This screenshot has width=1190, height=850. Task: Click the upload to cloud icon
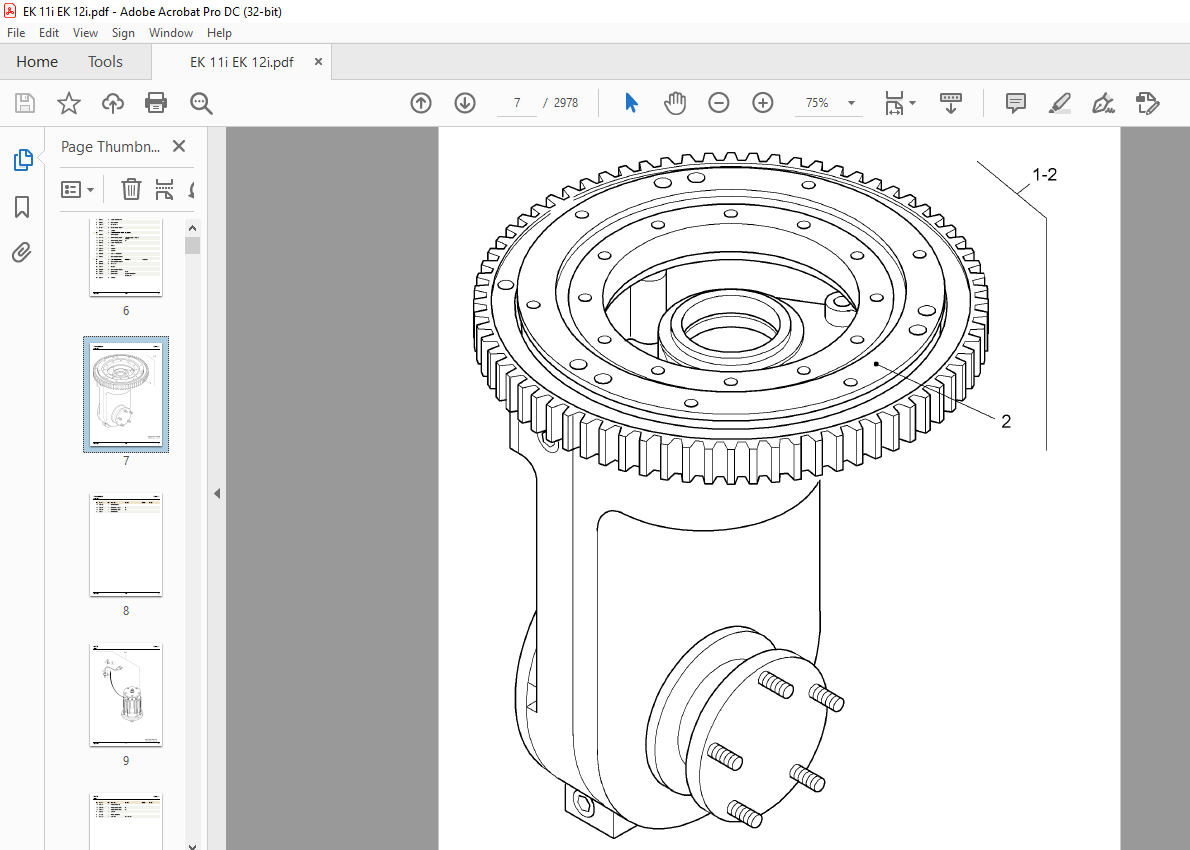pyautogui.click(x=113, y=103)
